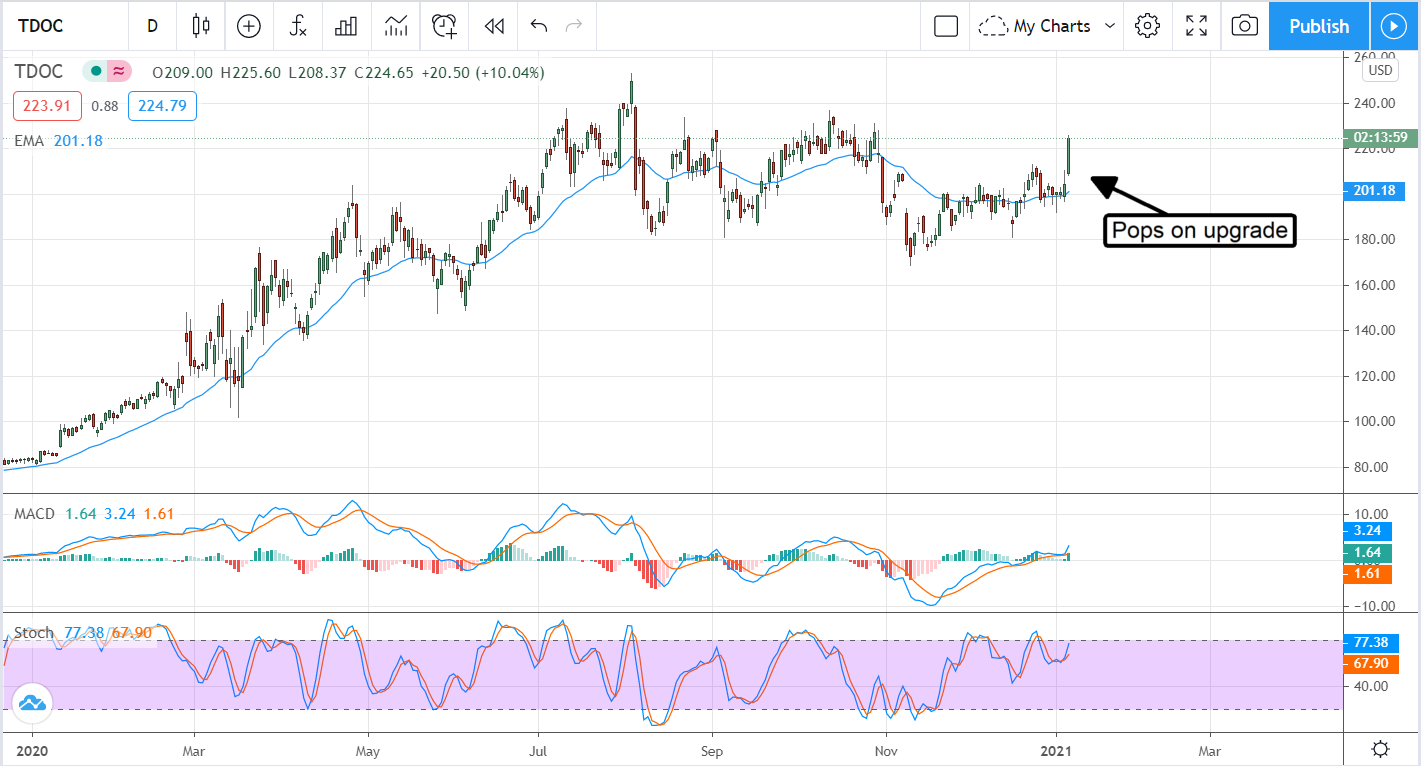This screenshot has height=766, width=1421.
Task: Open the financials bar chart icon
Action: [x=346, y=26]
